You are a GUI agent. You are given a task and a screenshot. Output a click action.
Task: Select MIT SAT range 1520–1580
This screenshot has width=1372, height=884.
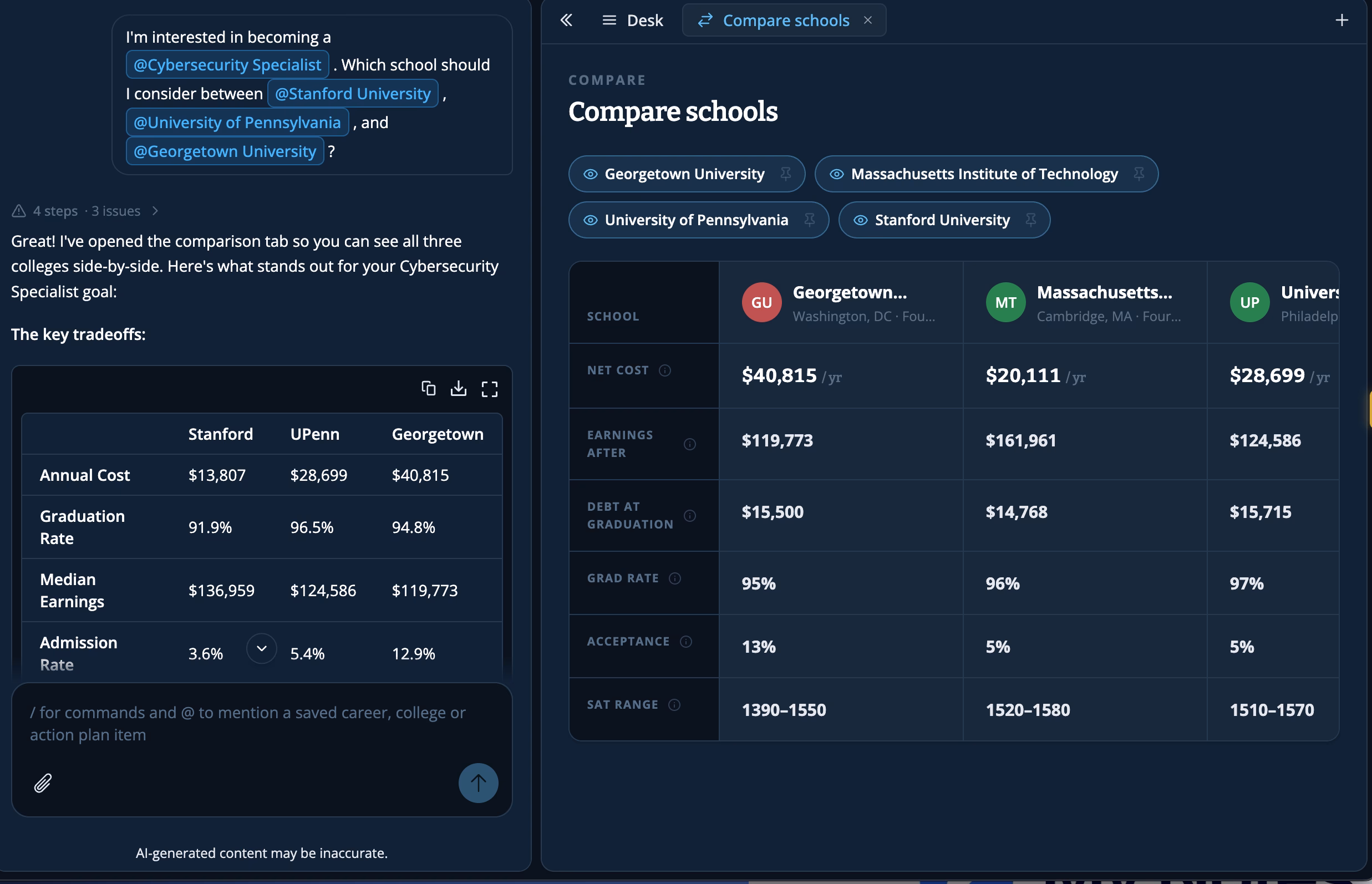pos(1028,710)
